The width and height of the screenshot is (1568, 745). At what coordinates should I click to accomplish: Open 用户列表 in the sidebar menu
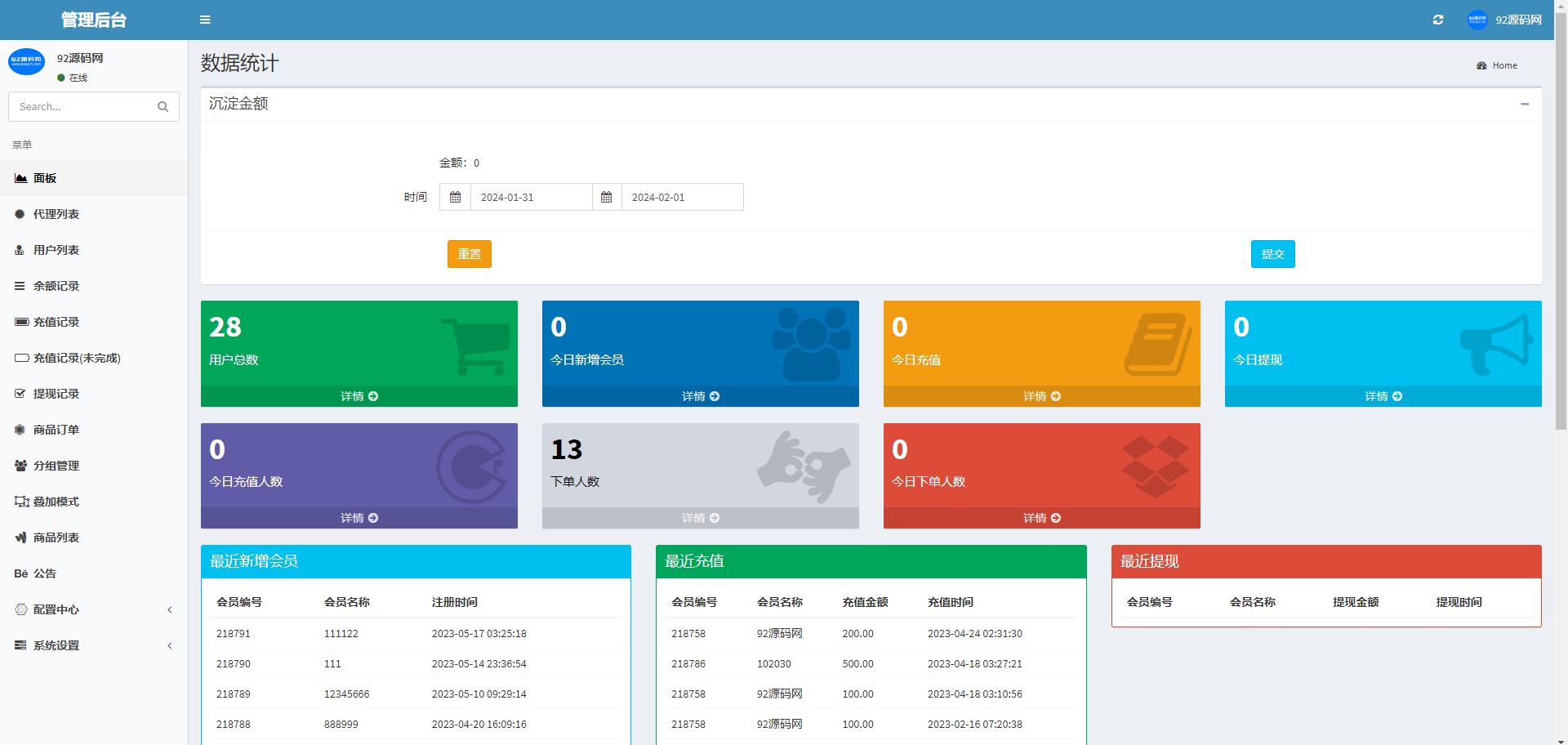94,250
